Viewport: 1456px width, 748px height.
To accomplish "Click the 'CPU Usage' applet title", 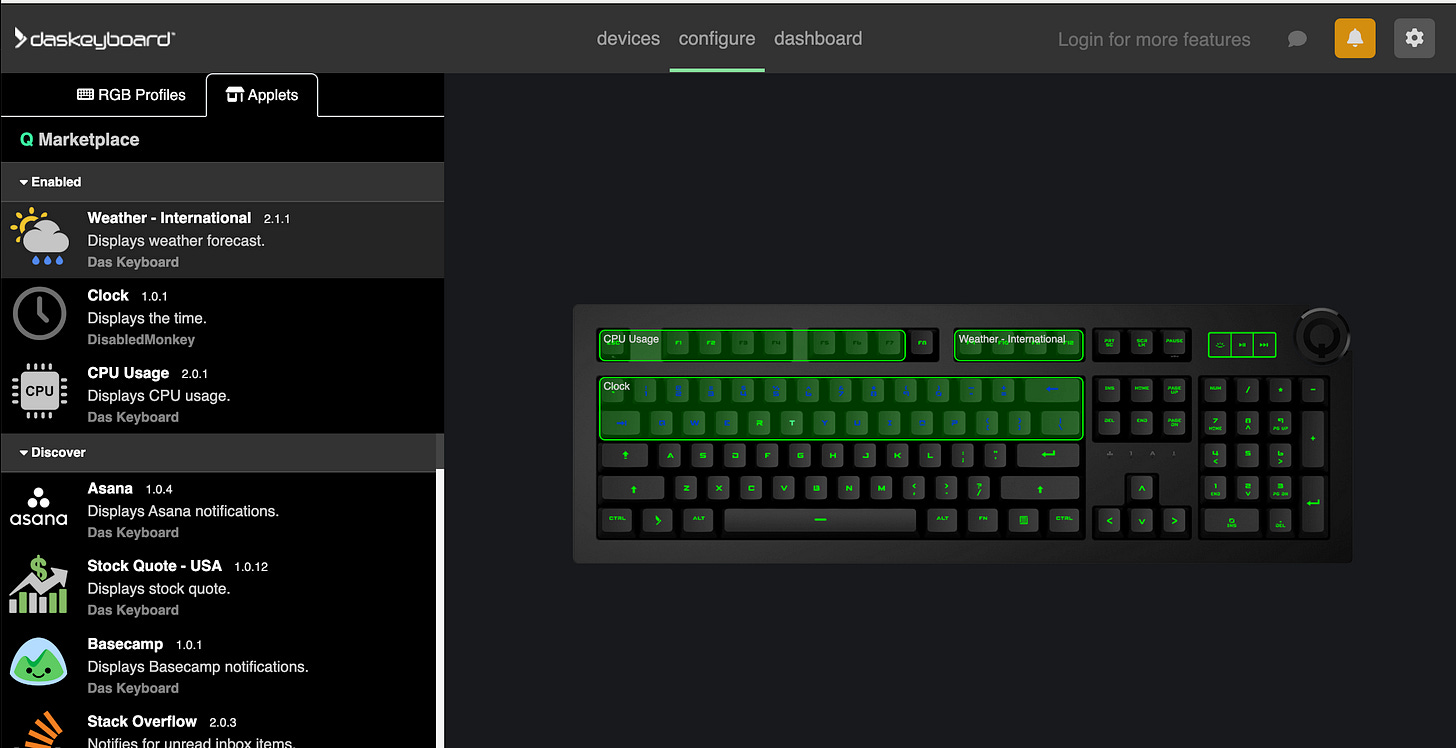I will [x=128, y=373].
